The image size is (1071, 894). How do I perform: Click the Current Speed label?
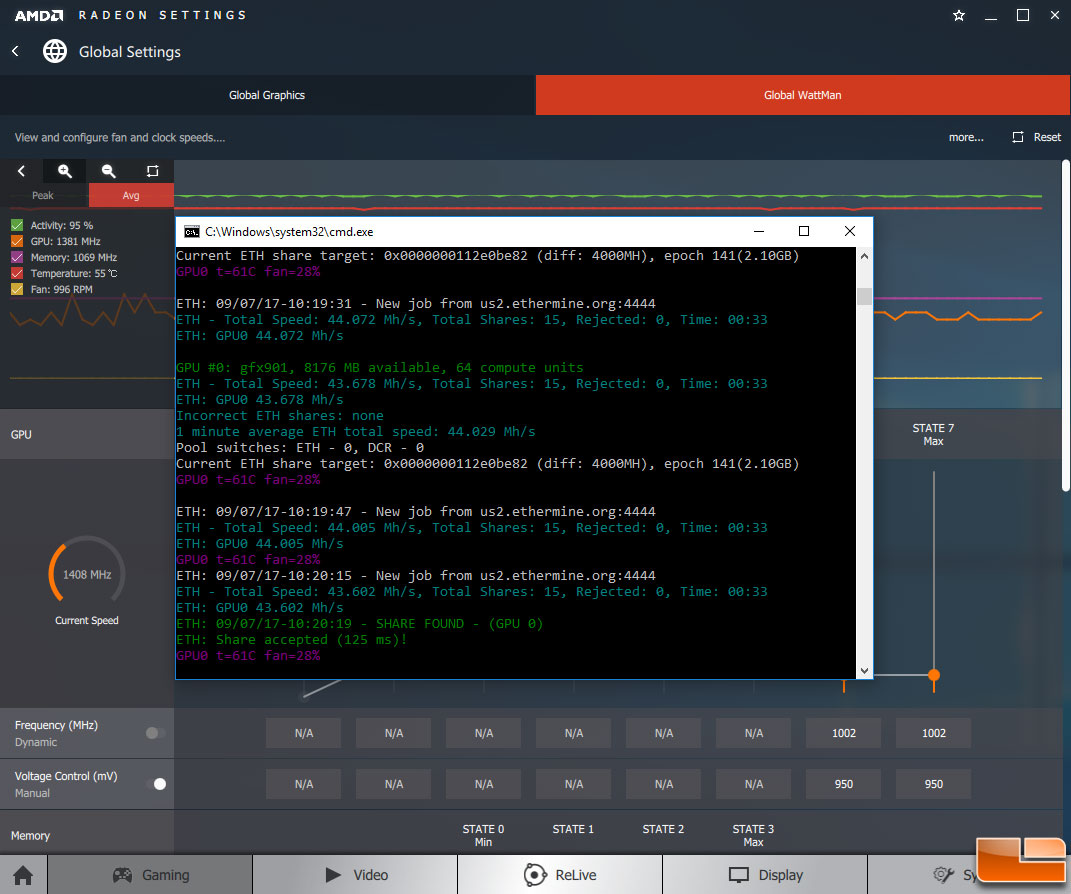coord(87,620)
